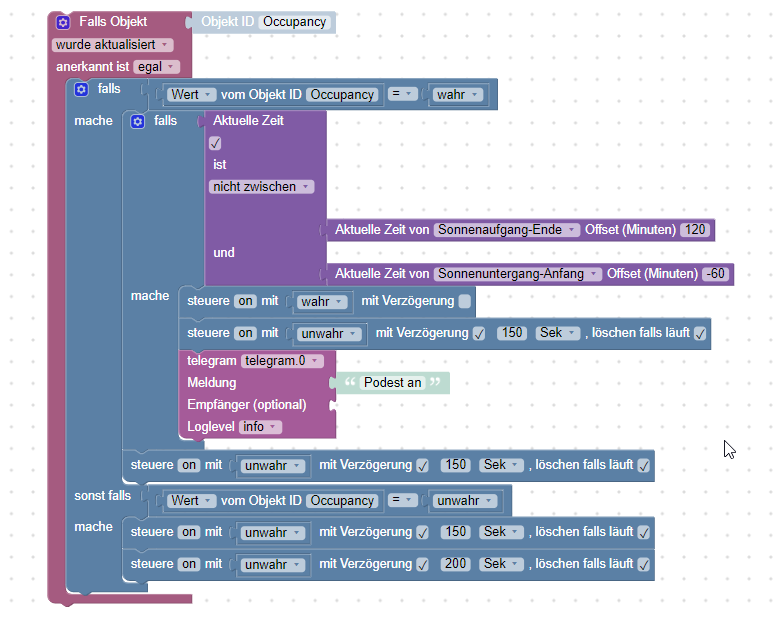Open Sek unit dropdown in inner 150 row

[x=557, y=333]
